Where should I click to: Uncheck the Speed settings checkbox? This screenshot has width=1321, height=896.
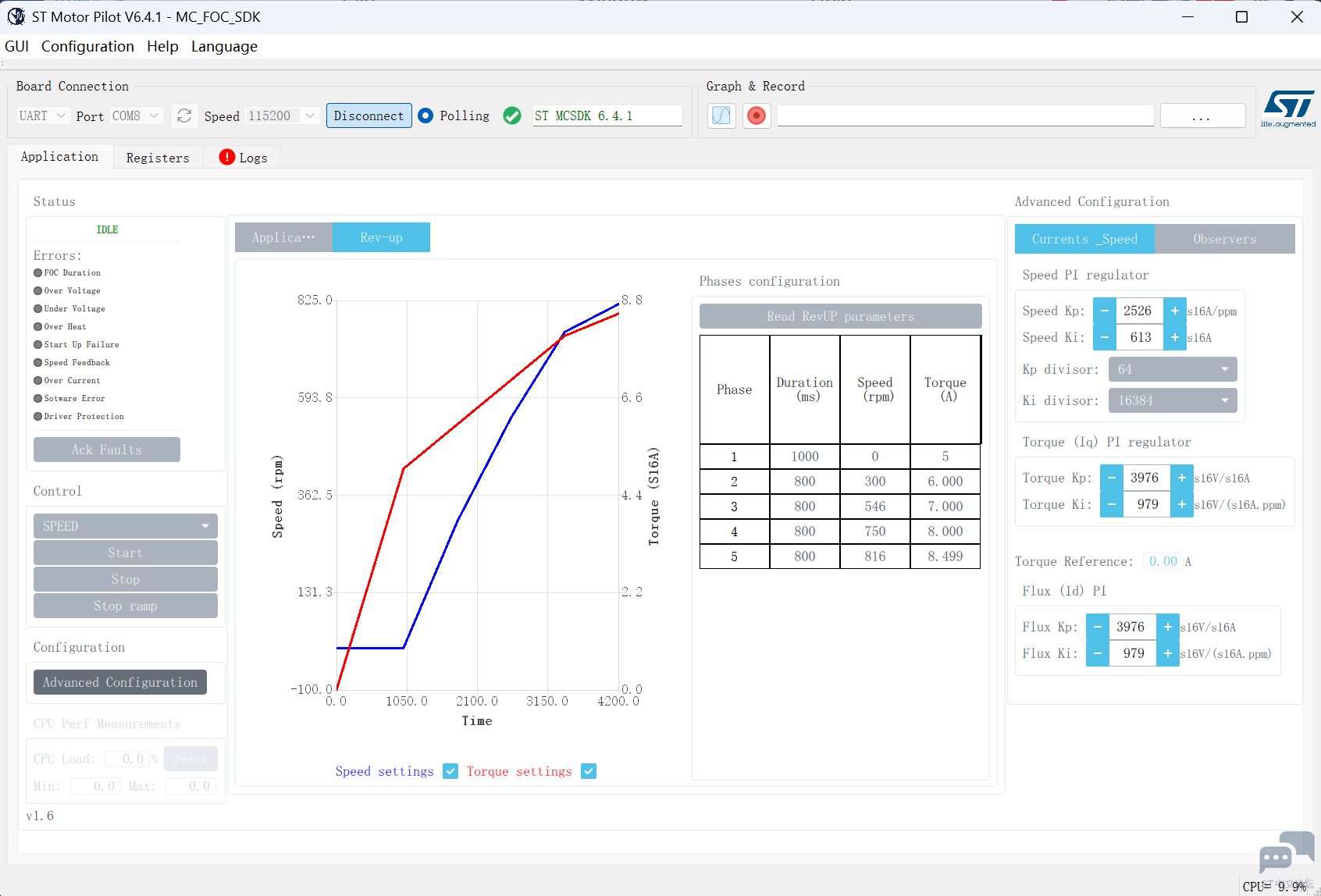tap(450, 771)
